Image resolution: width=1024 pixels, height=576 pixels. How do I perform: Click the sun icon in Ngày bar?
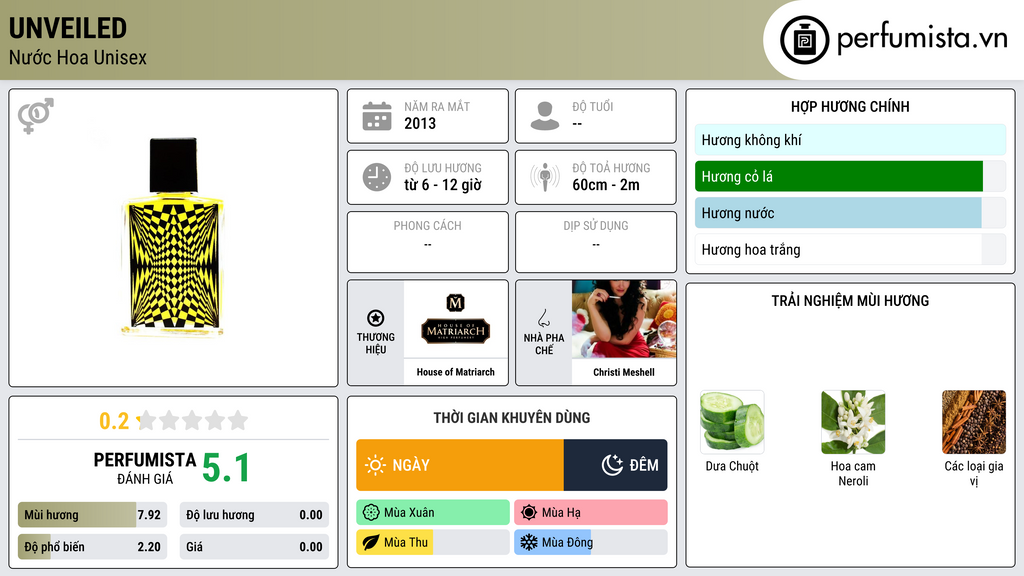click(x=375, y=465)
